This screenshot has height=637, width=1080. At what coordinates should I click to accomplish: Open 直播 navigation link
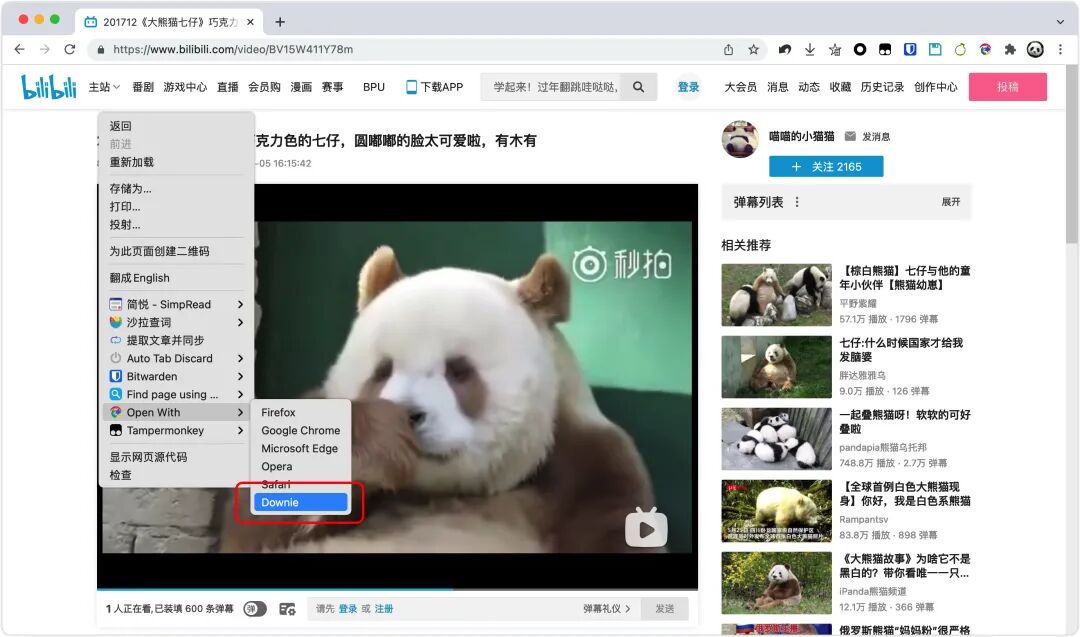click(227, 87)
